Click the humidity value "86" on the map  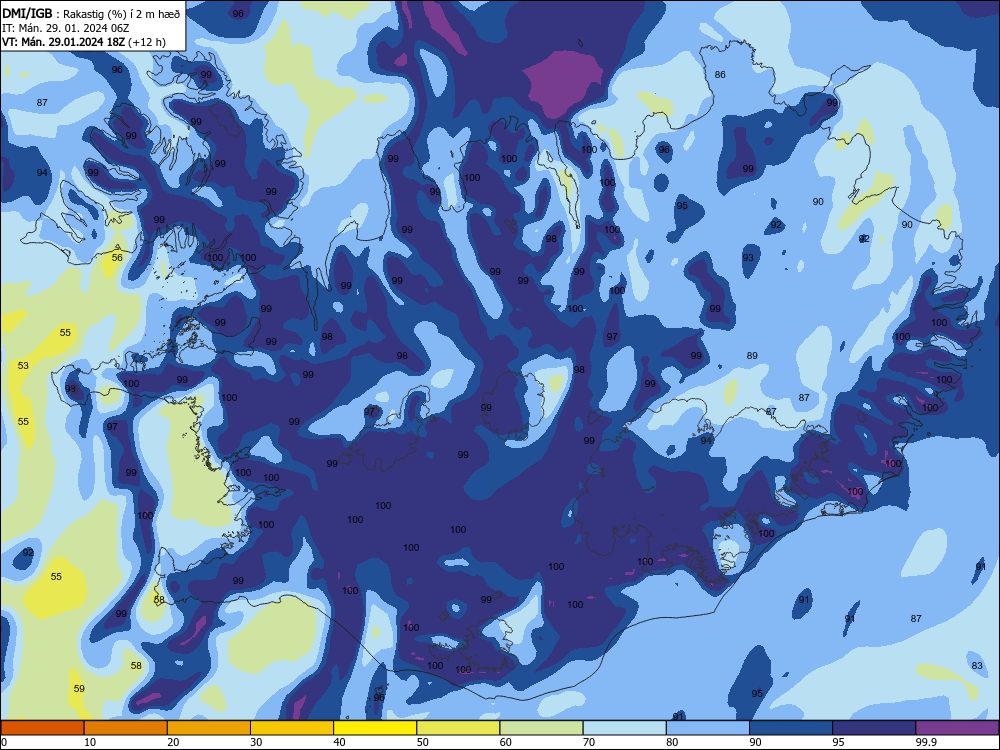(x=720, y=75)
